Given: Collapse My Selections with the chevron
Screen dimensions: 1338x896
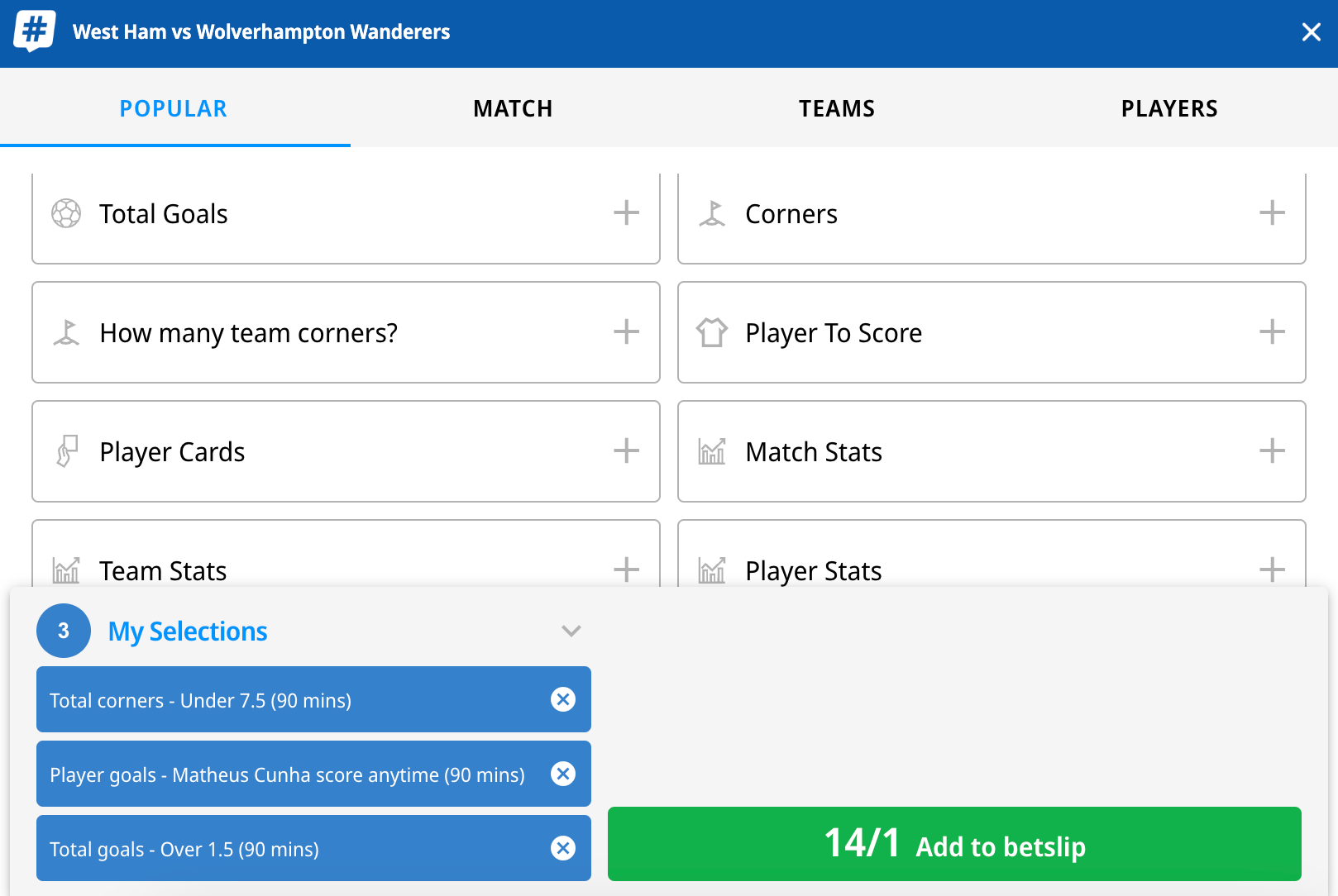Looking at the screenshot, I should [x=571, y=631].
